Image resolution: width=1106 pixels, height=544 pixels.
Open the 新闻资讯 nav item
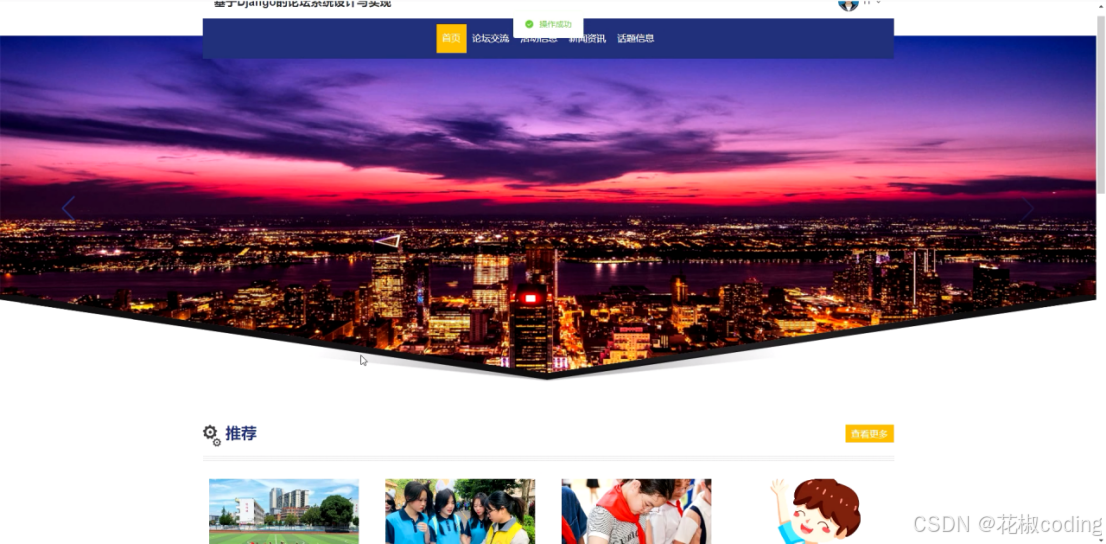588,39
